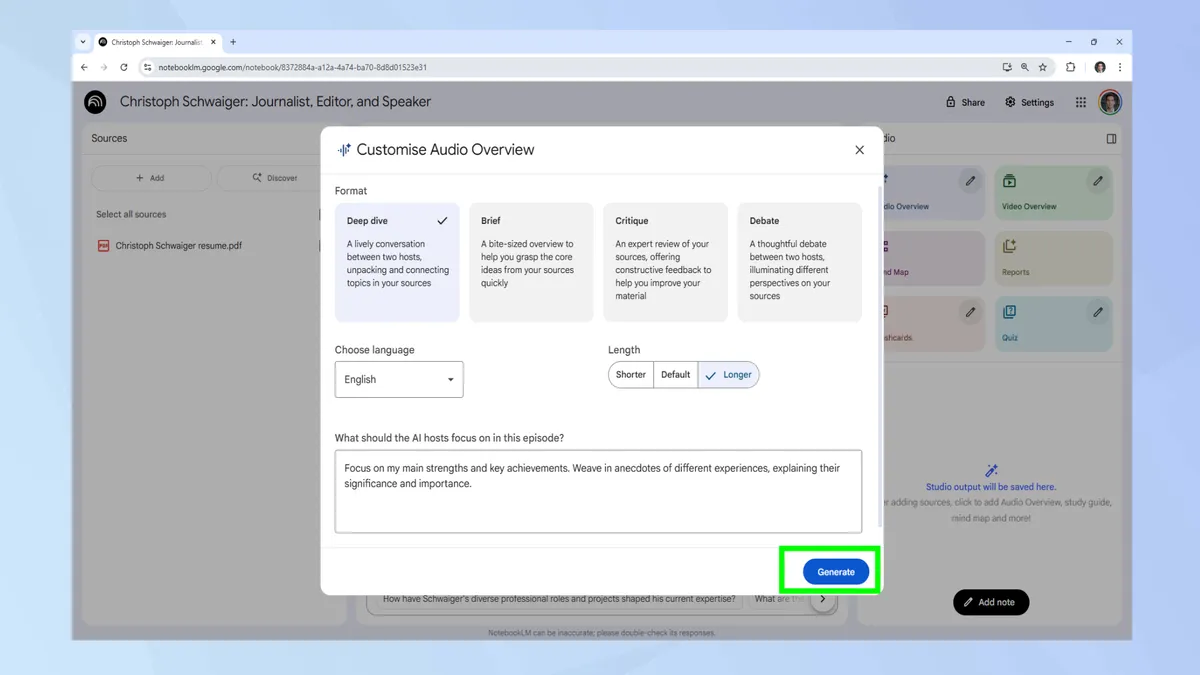Choose the Brief format card

(531, 262)
